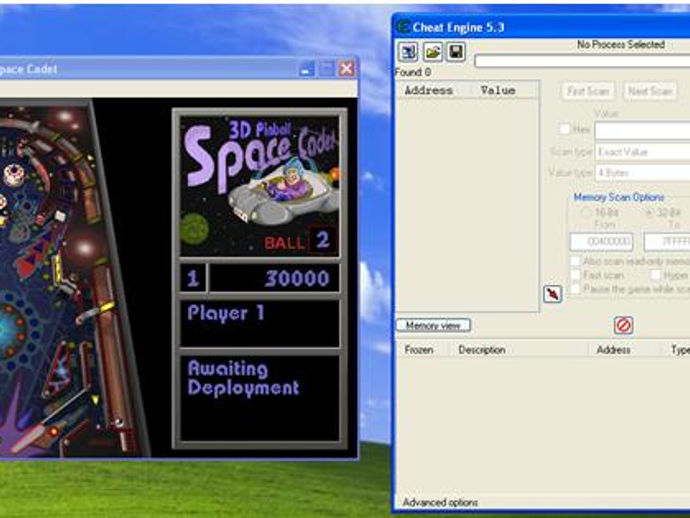The image size is (690, 518).
Task: Click the 30000 score display
Action: 275,278
